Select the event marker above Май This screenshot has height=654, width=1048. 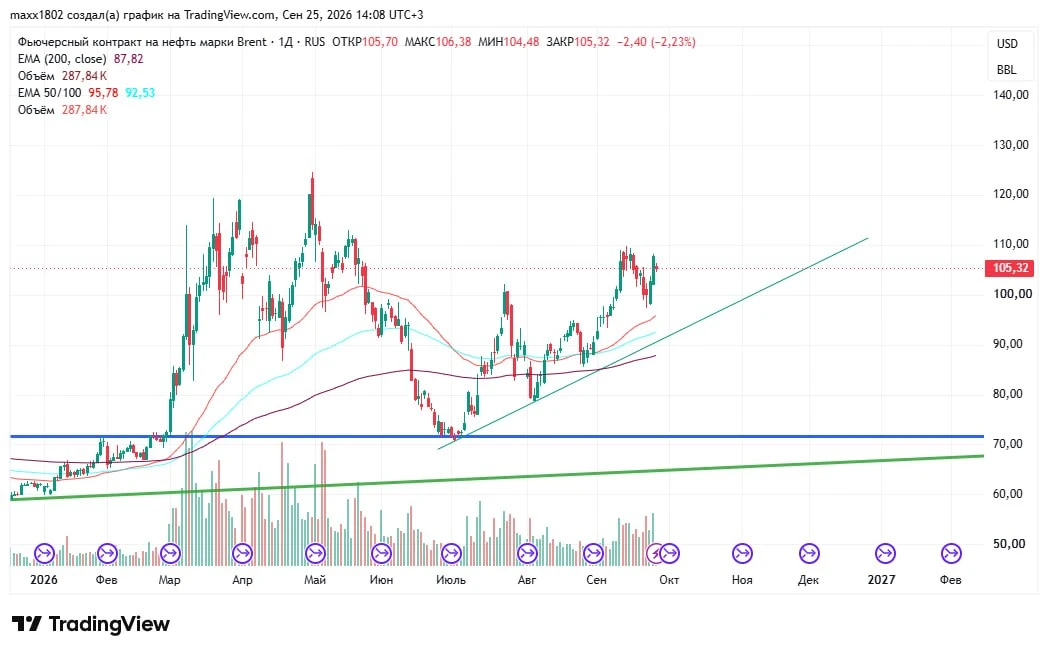tap(315, 554)
